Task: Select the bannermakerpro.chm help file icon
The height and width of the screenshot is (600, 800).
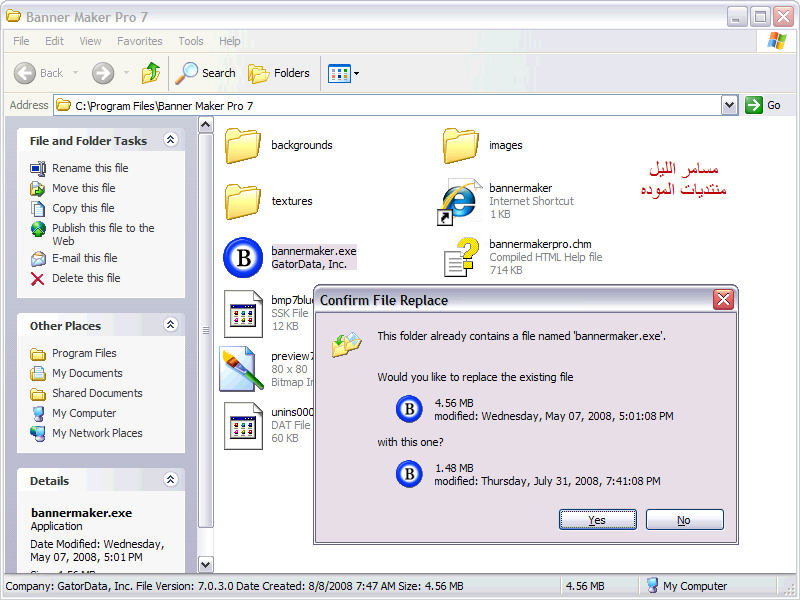Action: 461,257
